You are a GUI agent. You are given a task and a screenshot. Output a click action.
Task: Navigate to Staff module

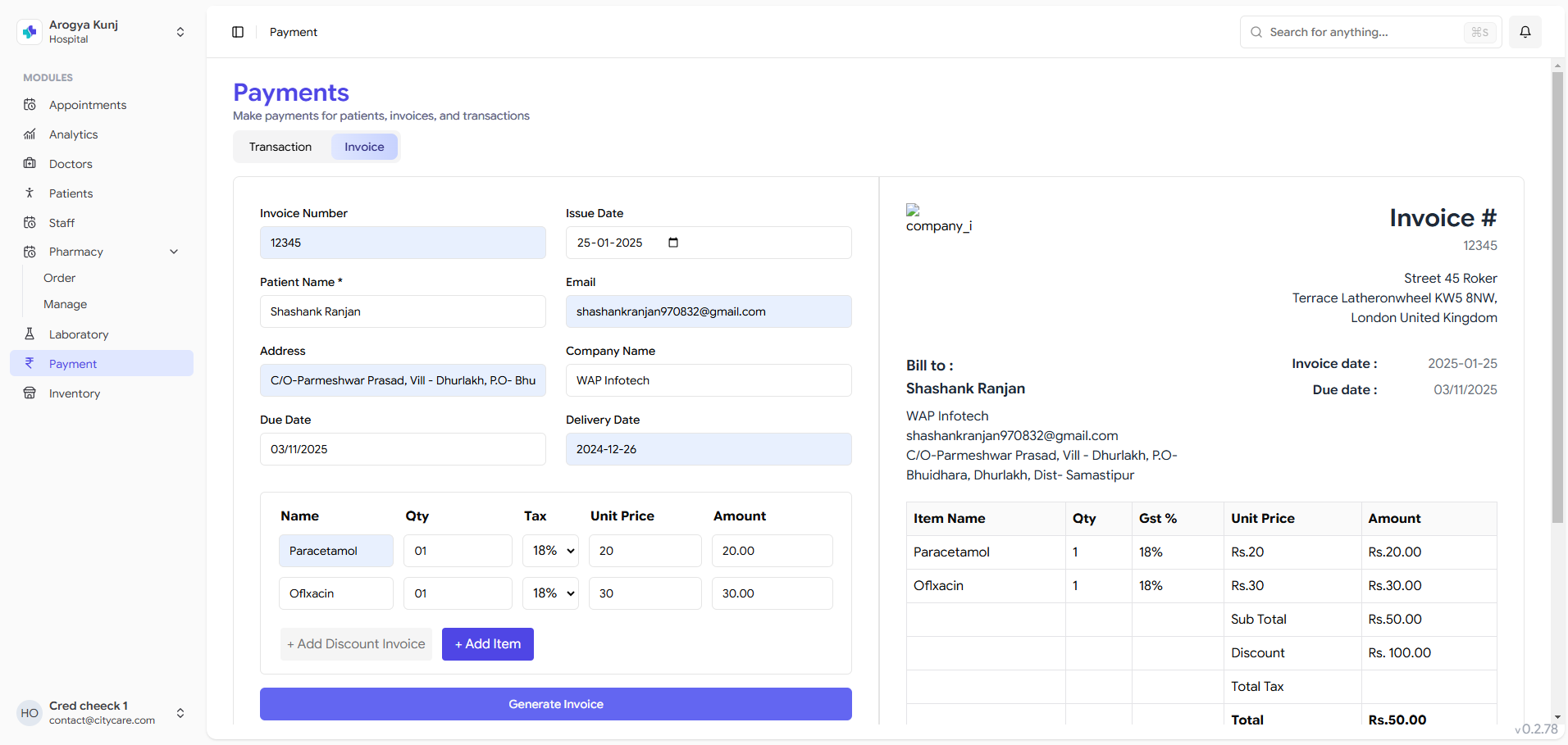(102, 223)
